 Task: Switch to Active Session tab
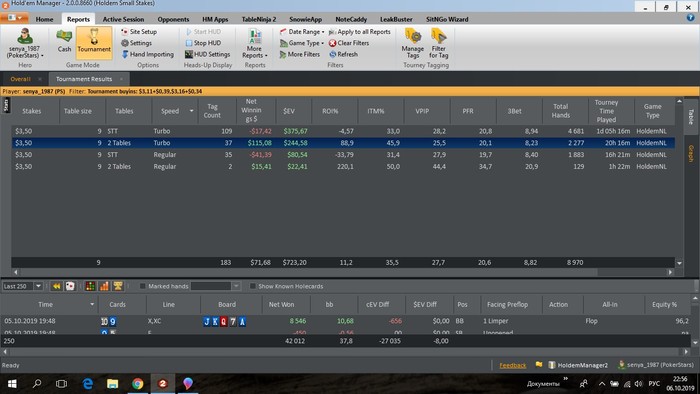pyautogui.click(x=123, y=19)
